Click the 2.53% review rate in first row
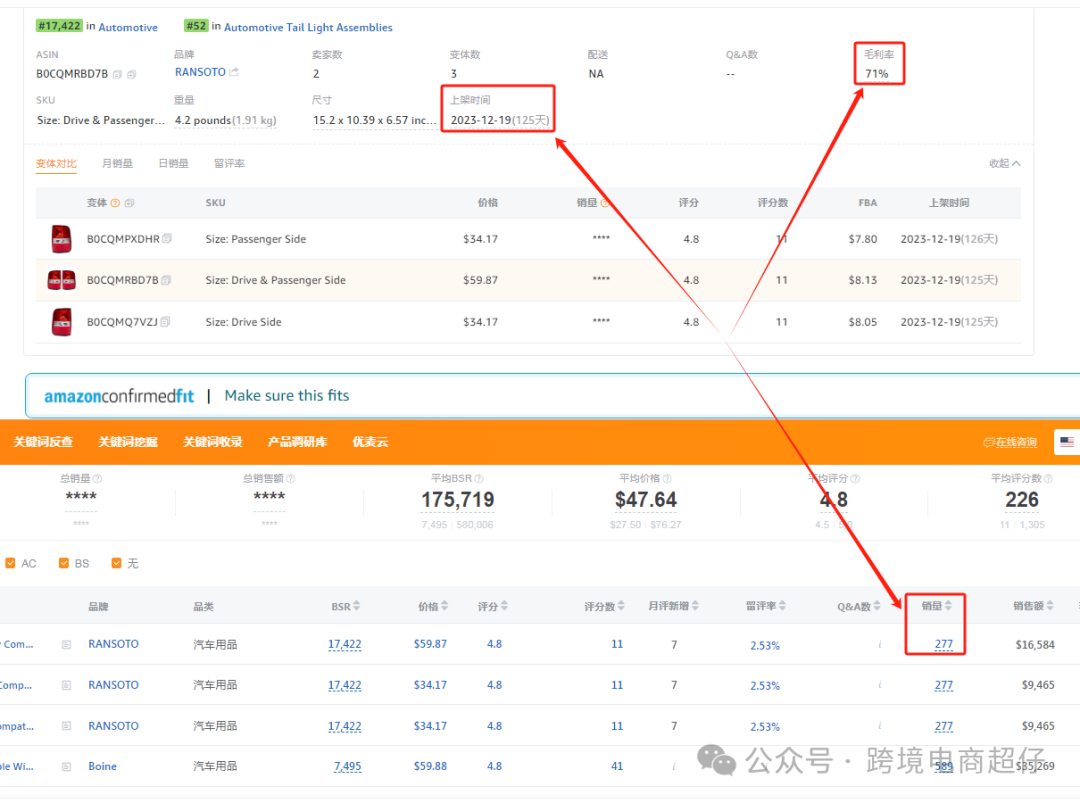Viewport: 1080px width, 803px height. pyautogui.click(x=765, y=645)
